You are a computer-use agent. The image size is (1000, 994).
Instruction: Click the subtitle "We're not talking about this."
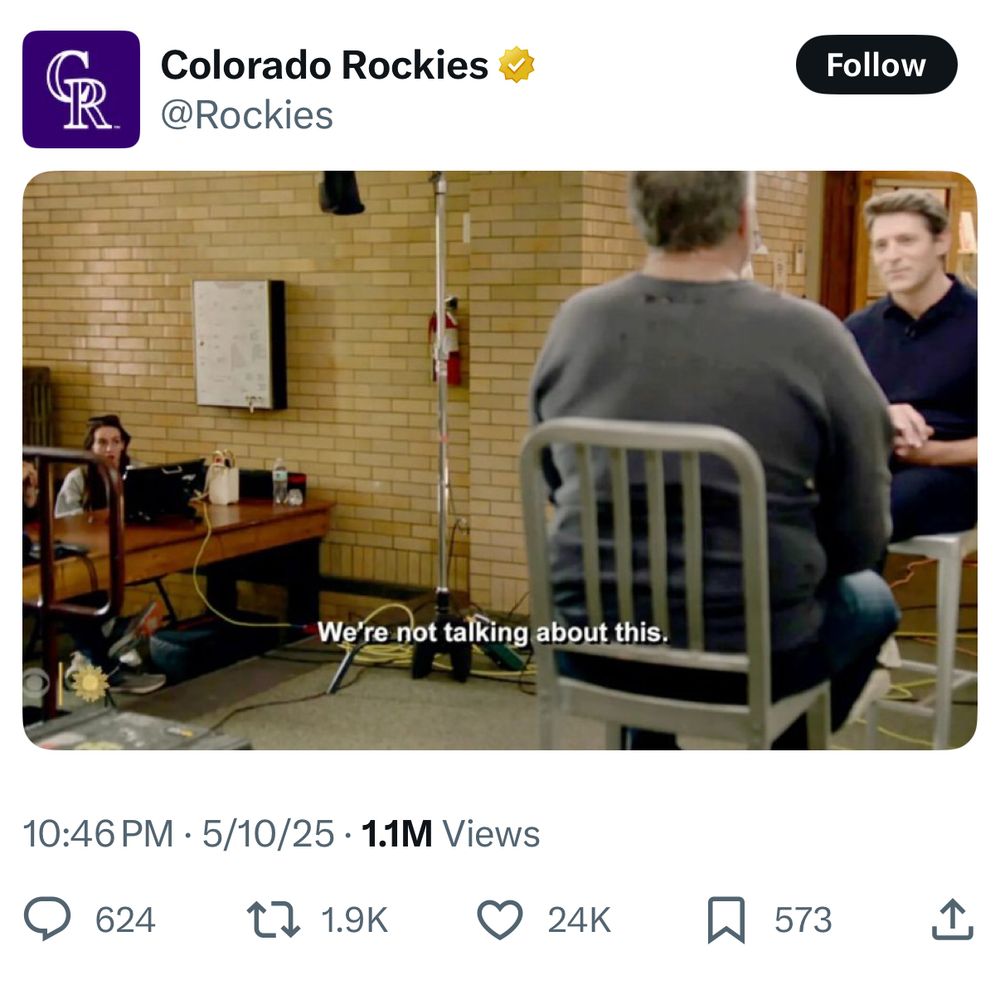(x=492, y=632)
